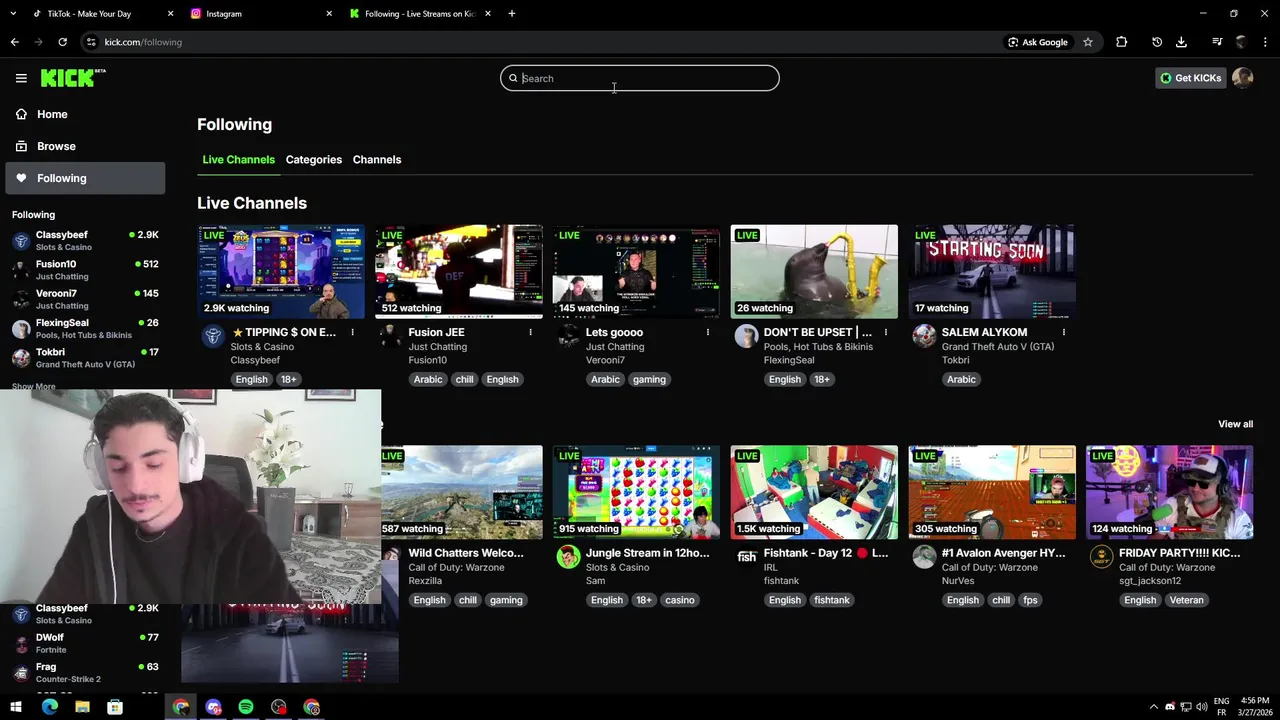Image resolution: width=1280 pixels, height=720 pixels.
Task: Open Fishtank - Day 12 stream title
Action: tap(826, 553)
